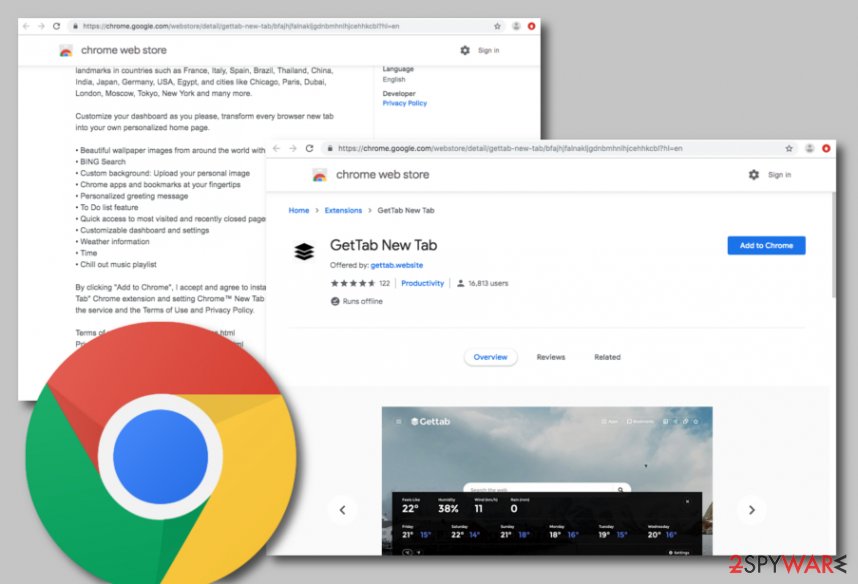Click the GetTab stacked-layers extension icon

click(304, 251)
